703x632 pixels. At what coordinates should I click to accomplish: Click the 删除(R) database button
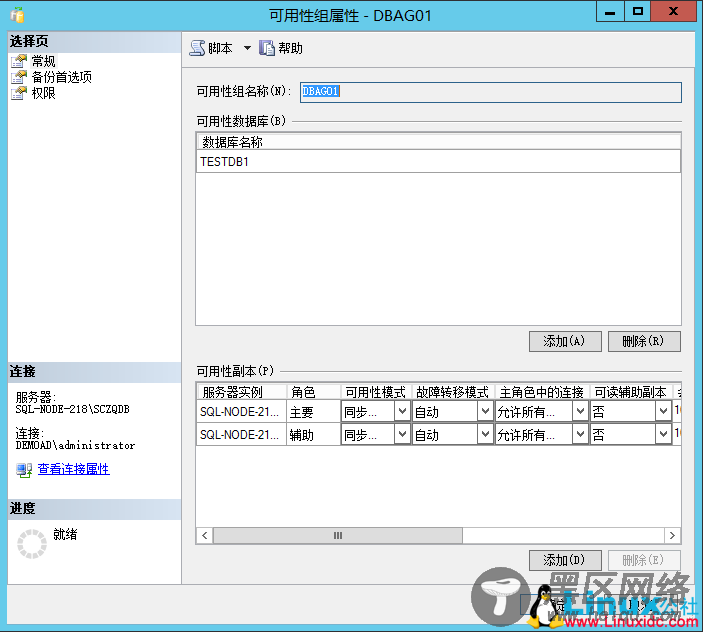coord(644,342)
